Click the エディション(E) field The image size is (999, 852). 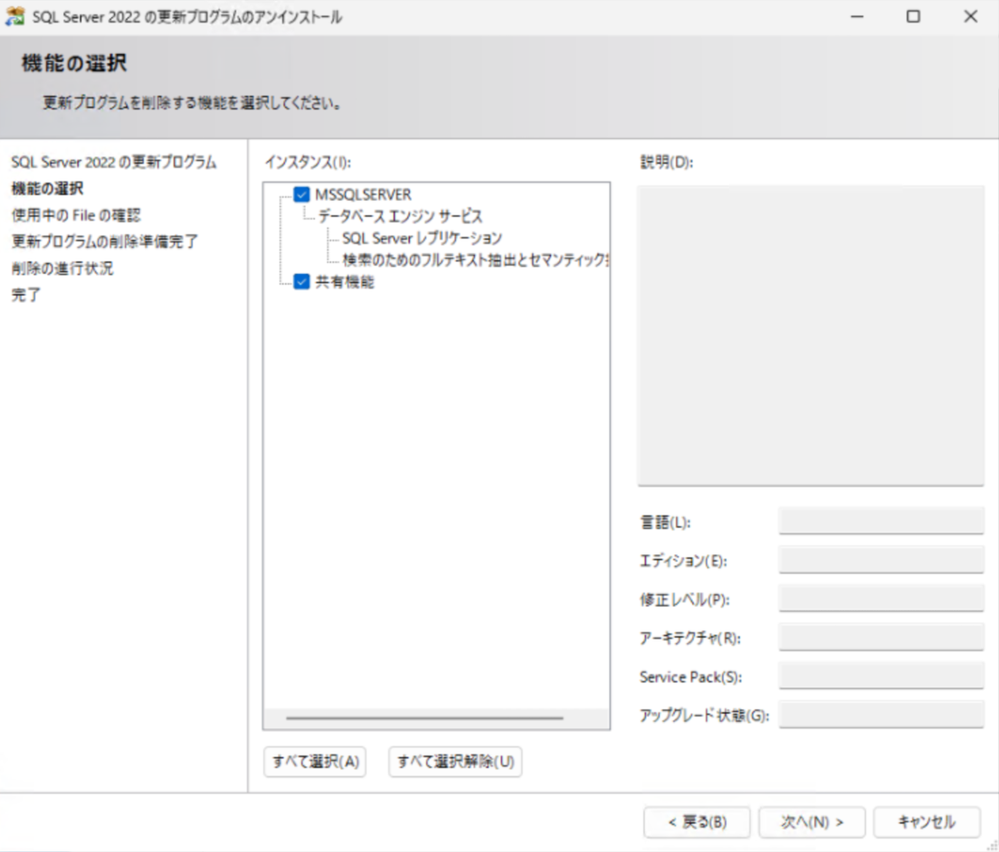[x=881, y=560]
